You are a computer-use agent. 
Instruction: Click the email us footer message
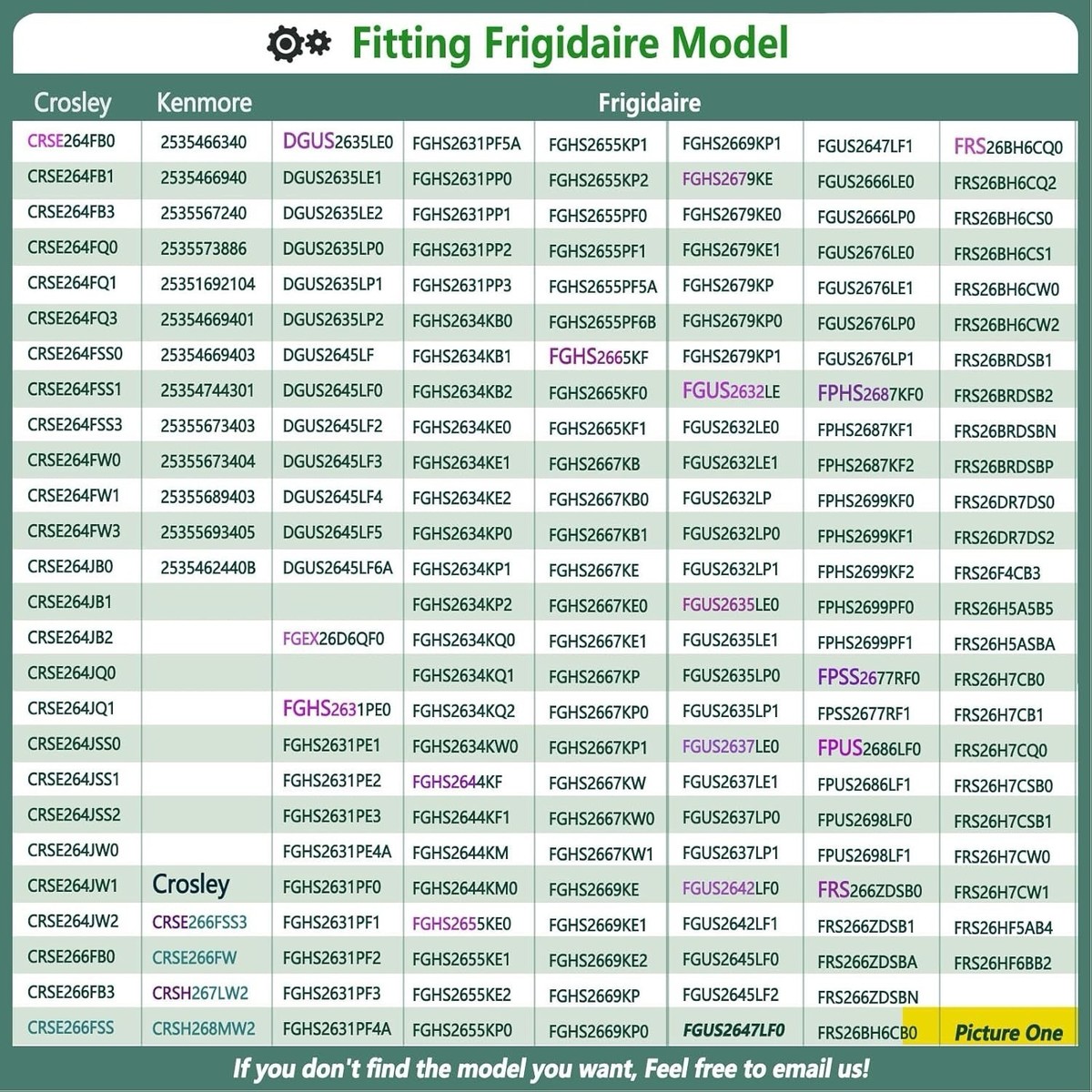click(x=551, y=1067)
